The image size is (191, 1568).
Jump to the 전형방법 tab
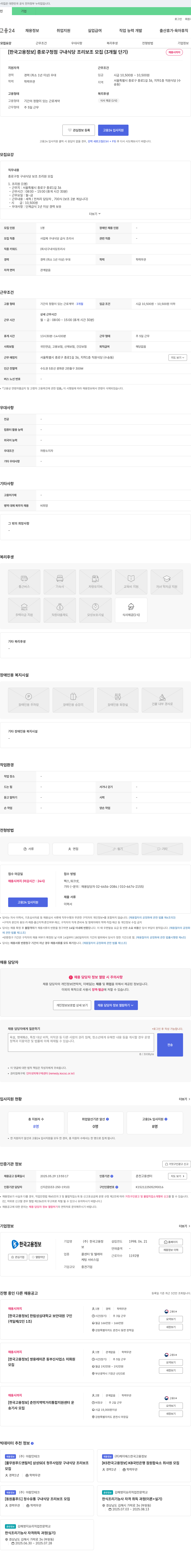click(148, 43)
